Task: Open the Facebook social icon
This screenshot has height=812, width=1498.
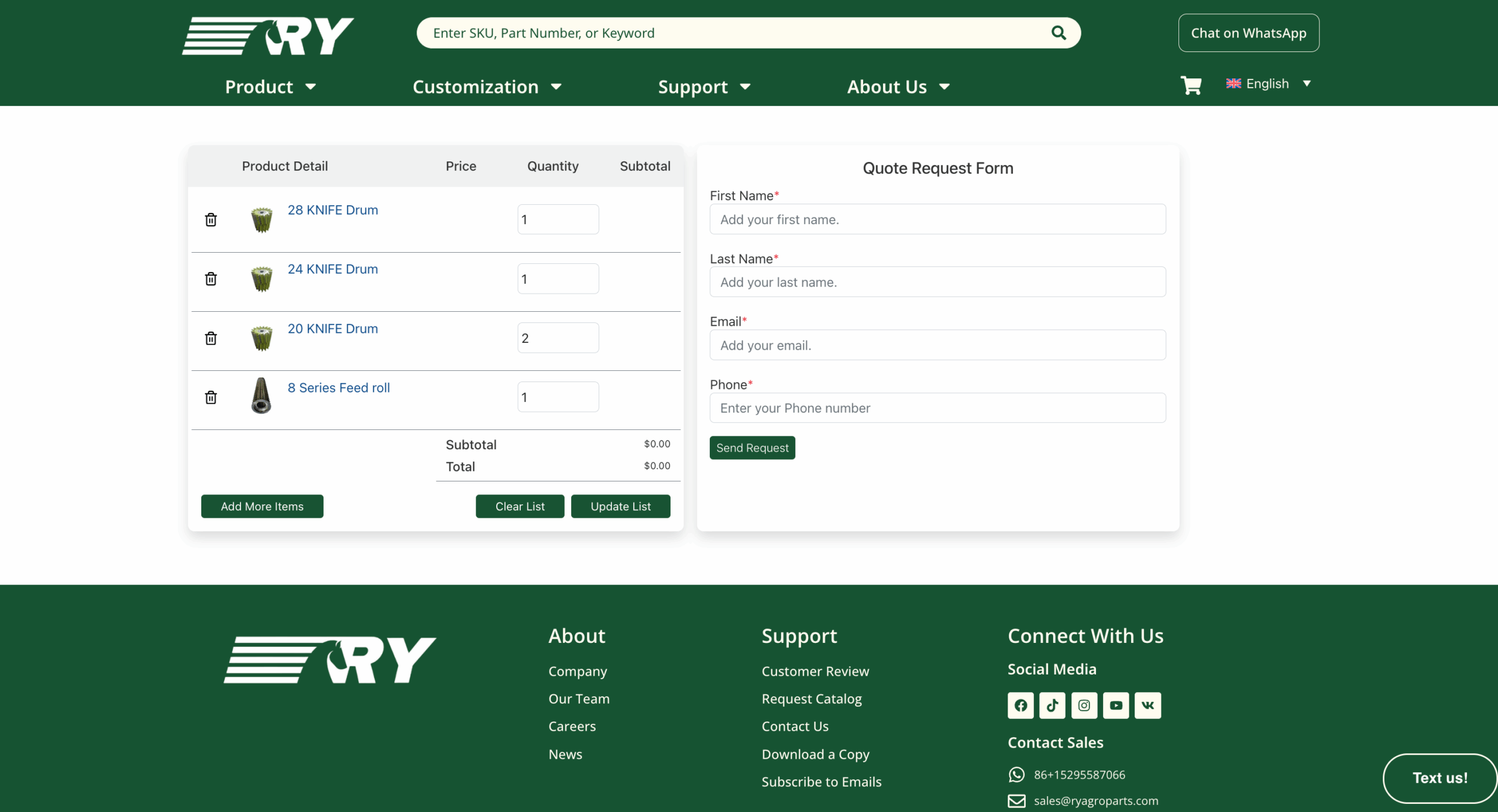Action: tap(1021, 705)
